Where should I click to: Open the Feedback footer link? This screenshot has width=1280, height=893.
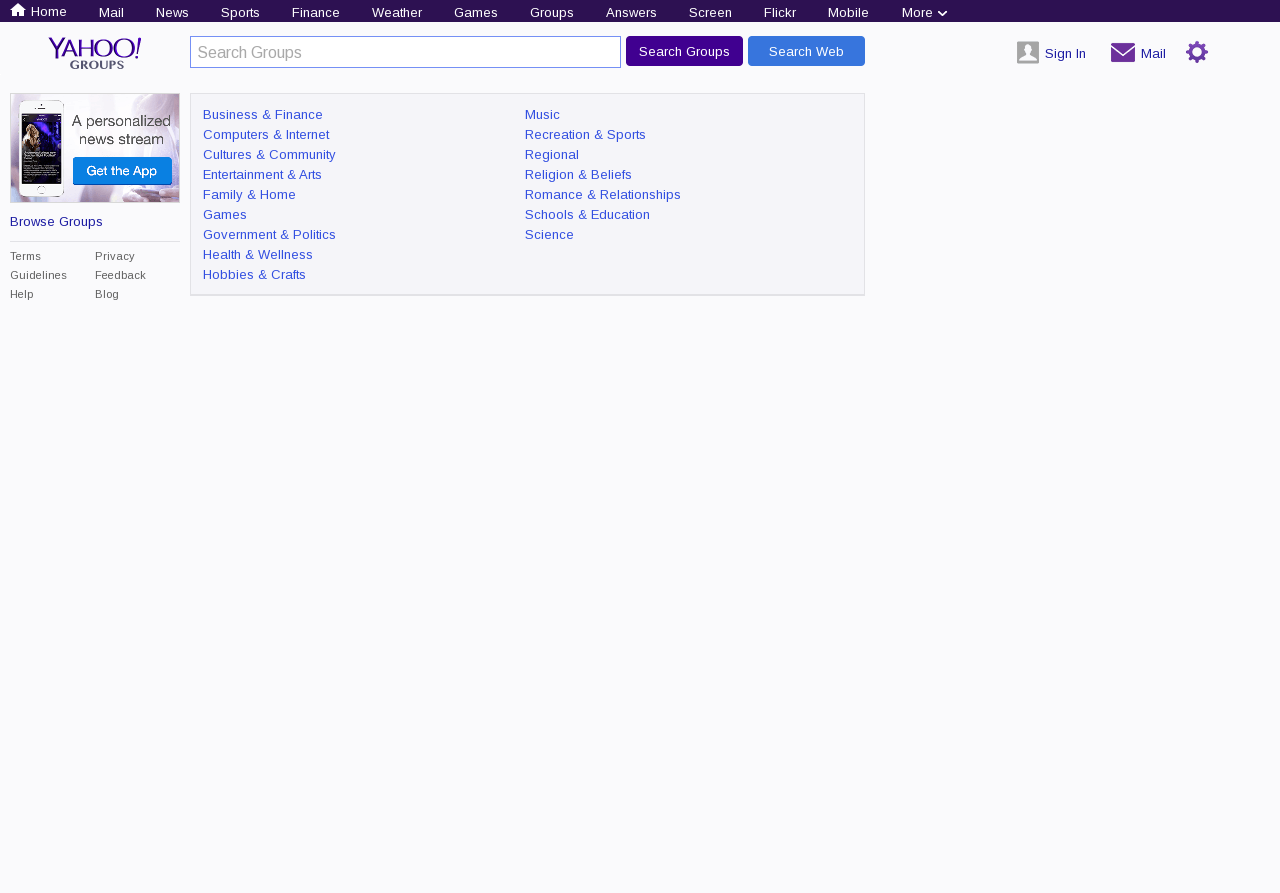tap(120, 275)
